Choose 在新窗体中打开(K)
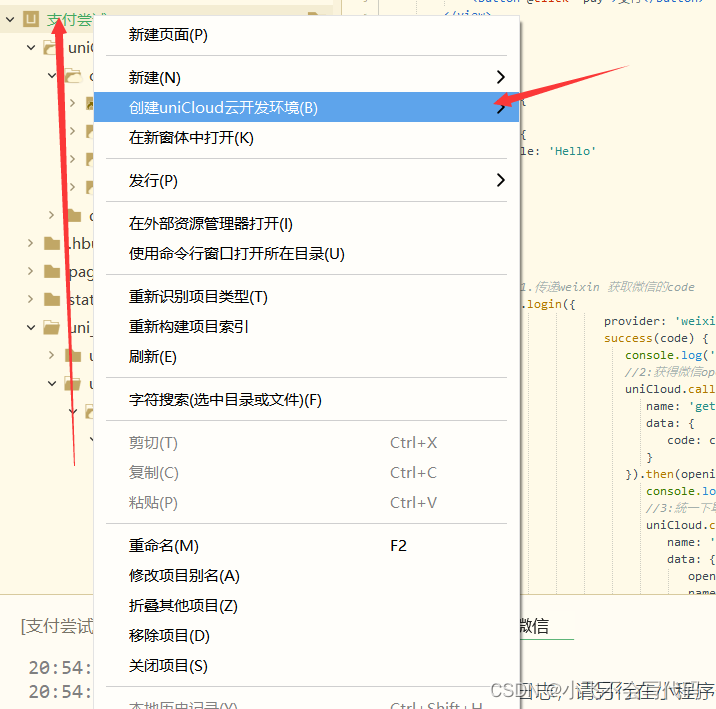Image resolution: width=716 pixels, height=709 pixels. (306, 137)
